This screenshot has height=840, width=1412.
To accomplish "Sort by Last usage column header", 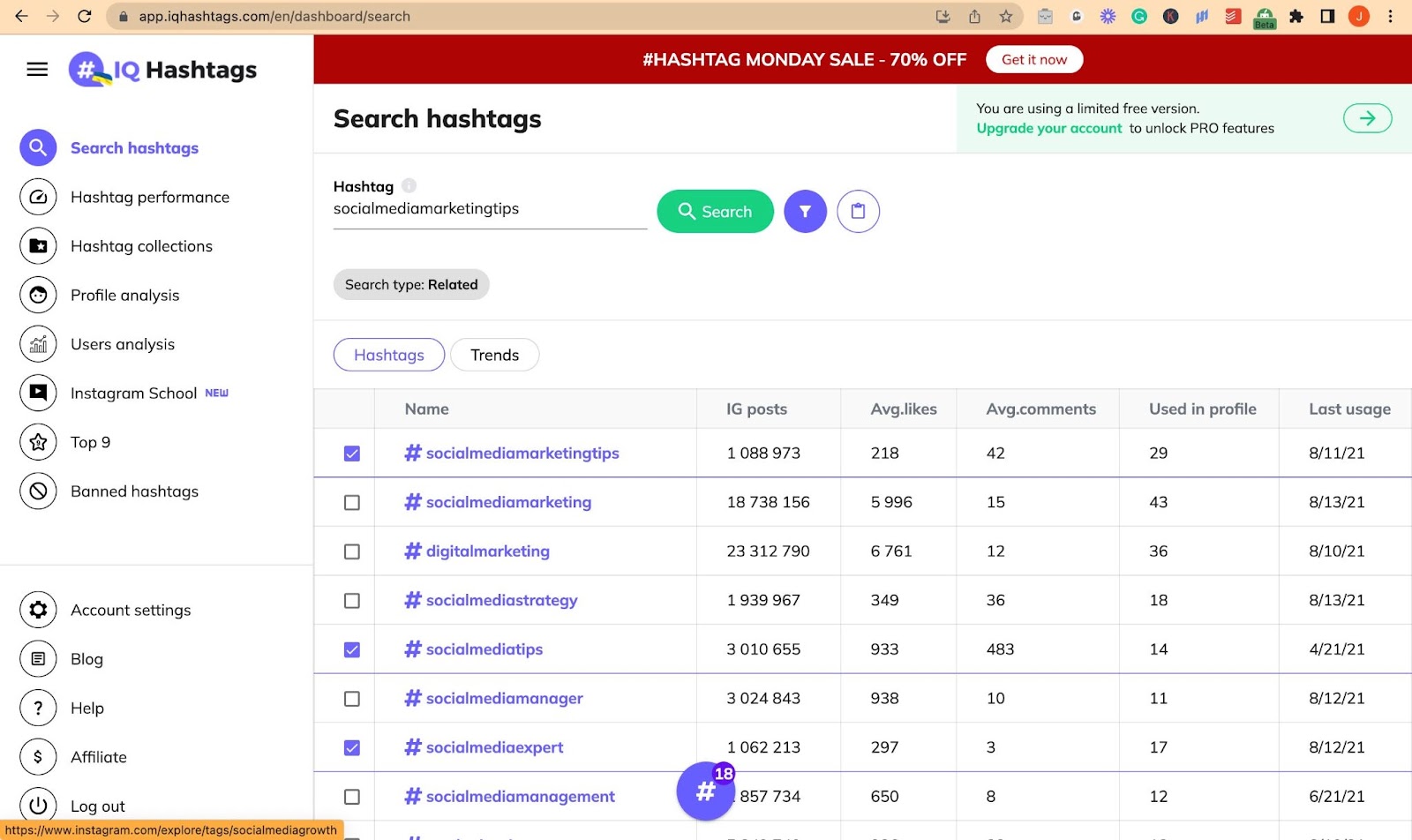I will pos(1350,409).
